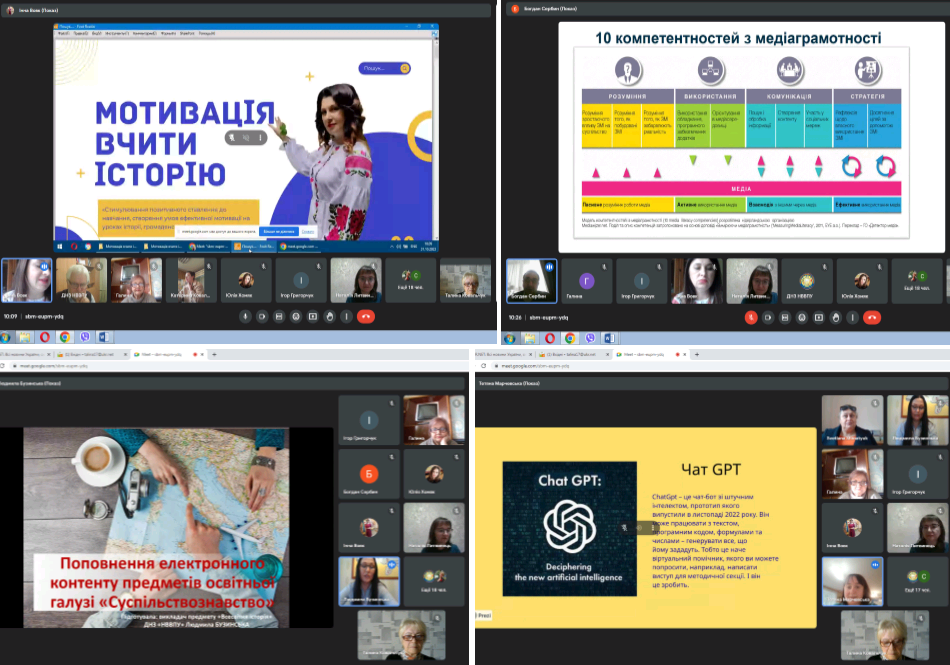This screenshot has width=950, height=665.
Task: Open three-dot more options in 10:26 meeting
Action: [853, 316]
